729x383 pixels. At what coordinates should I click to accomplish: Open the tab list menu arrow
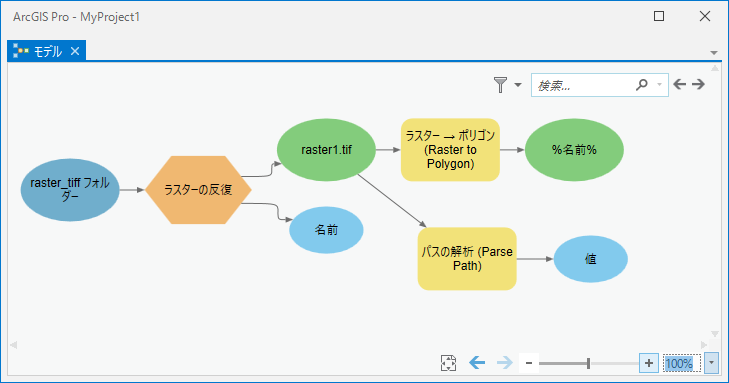click(x=714, y=53)
